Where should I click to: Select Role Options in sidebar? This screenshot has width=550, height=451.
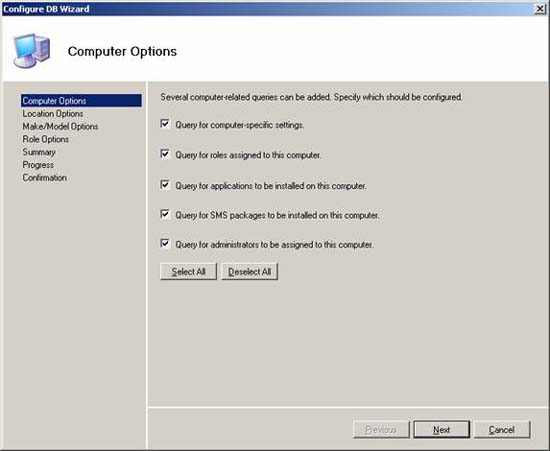46,139
